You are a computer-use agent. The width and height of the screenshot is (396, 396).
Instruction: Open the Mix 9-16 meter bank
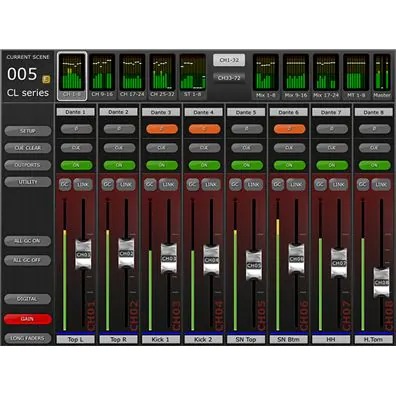[x=296, y=76]
